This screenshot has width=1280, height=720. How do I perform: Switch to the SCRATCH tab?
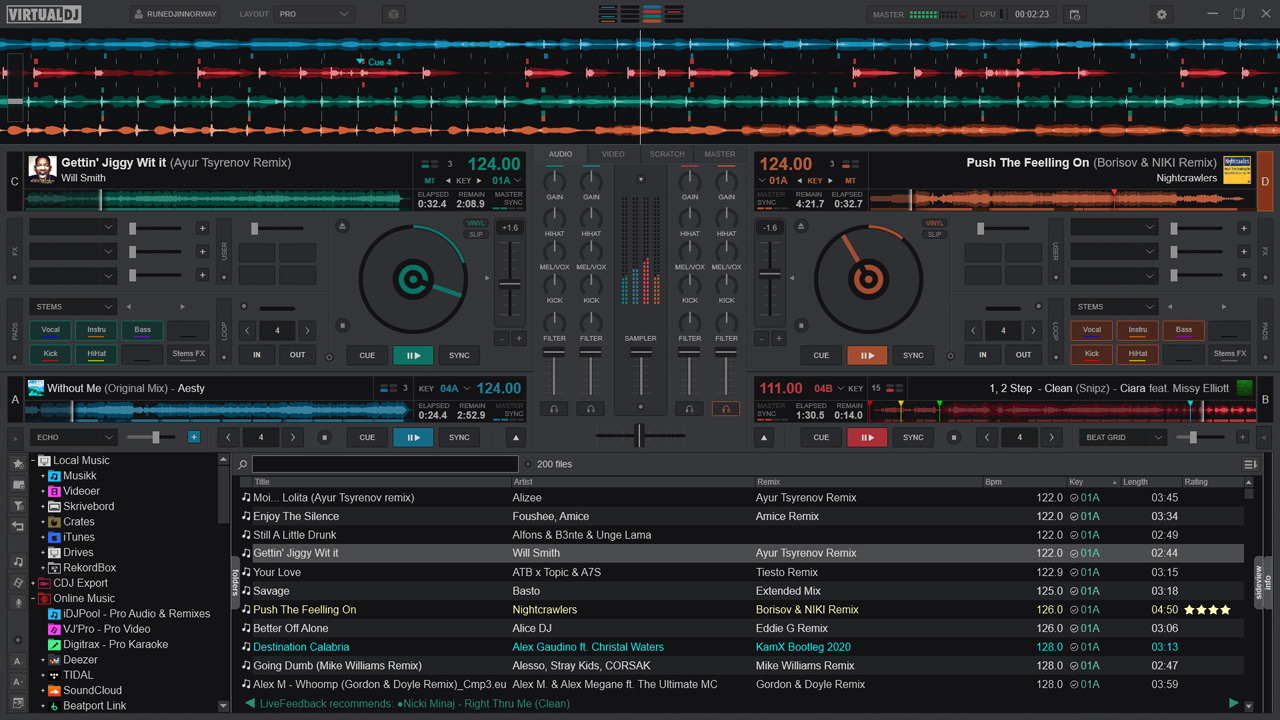tap(667, 154)
